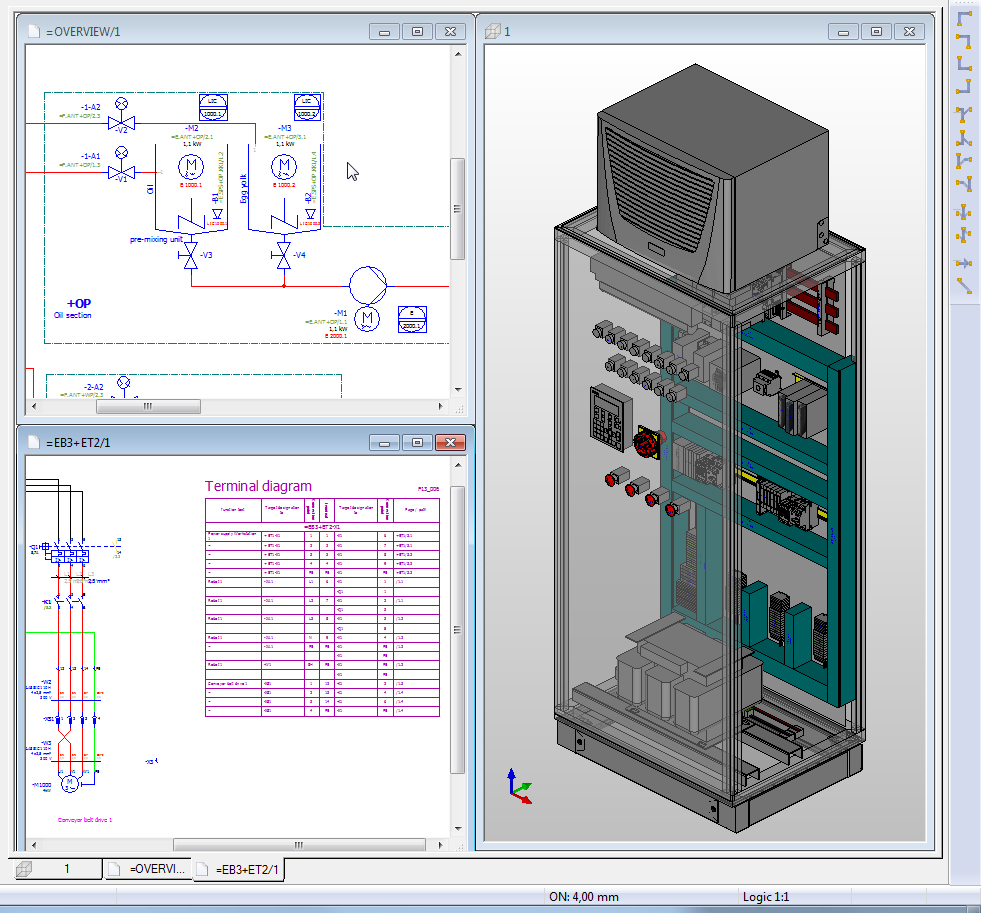Select the T-node right connection symbol

click(963, 160)
